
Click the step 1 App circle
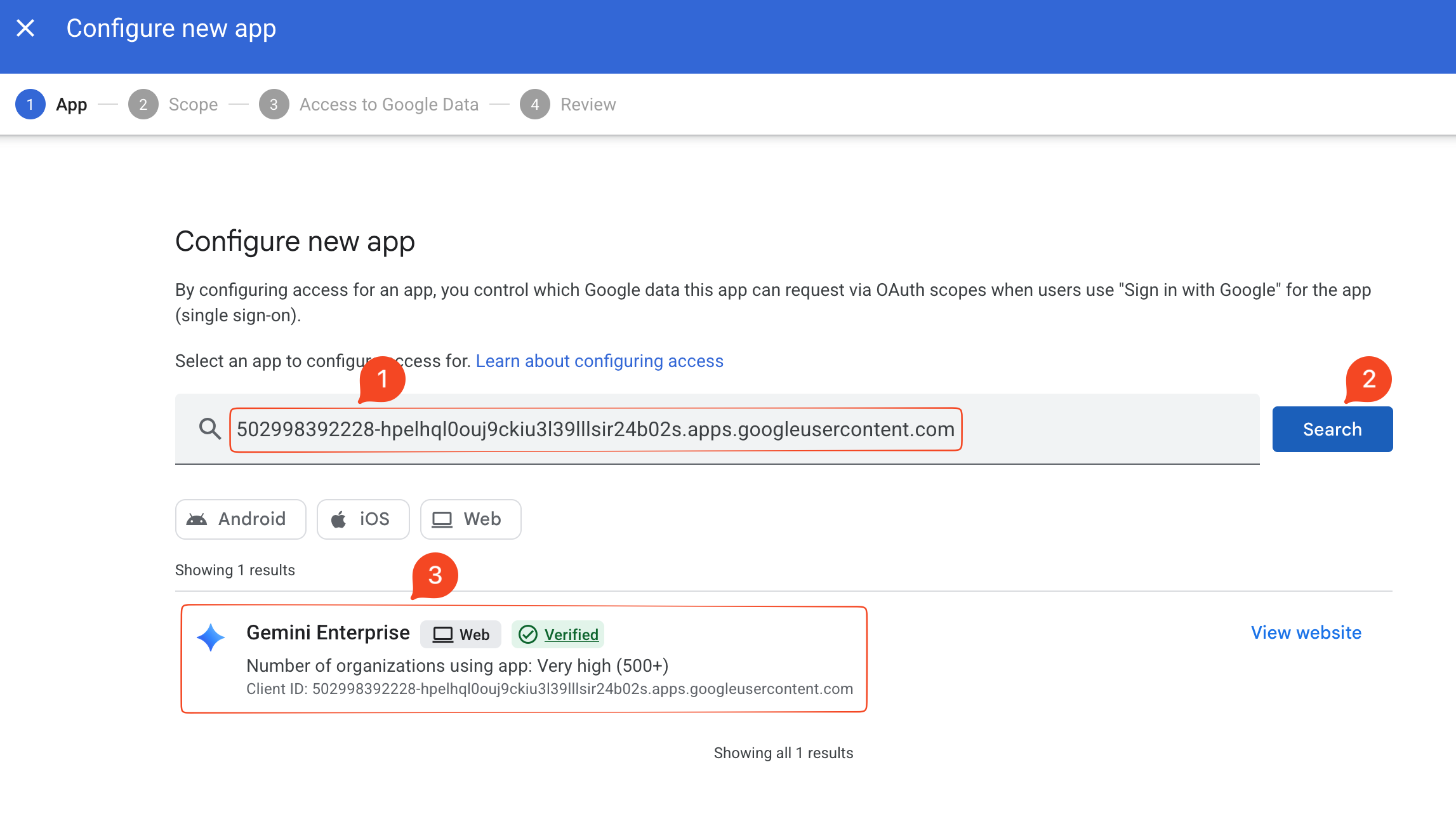[30, 104]
